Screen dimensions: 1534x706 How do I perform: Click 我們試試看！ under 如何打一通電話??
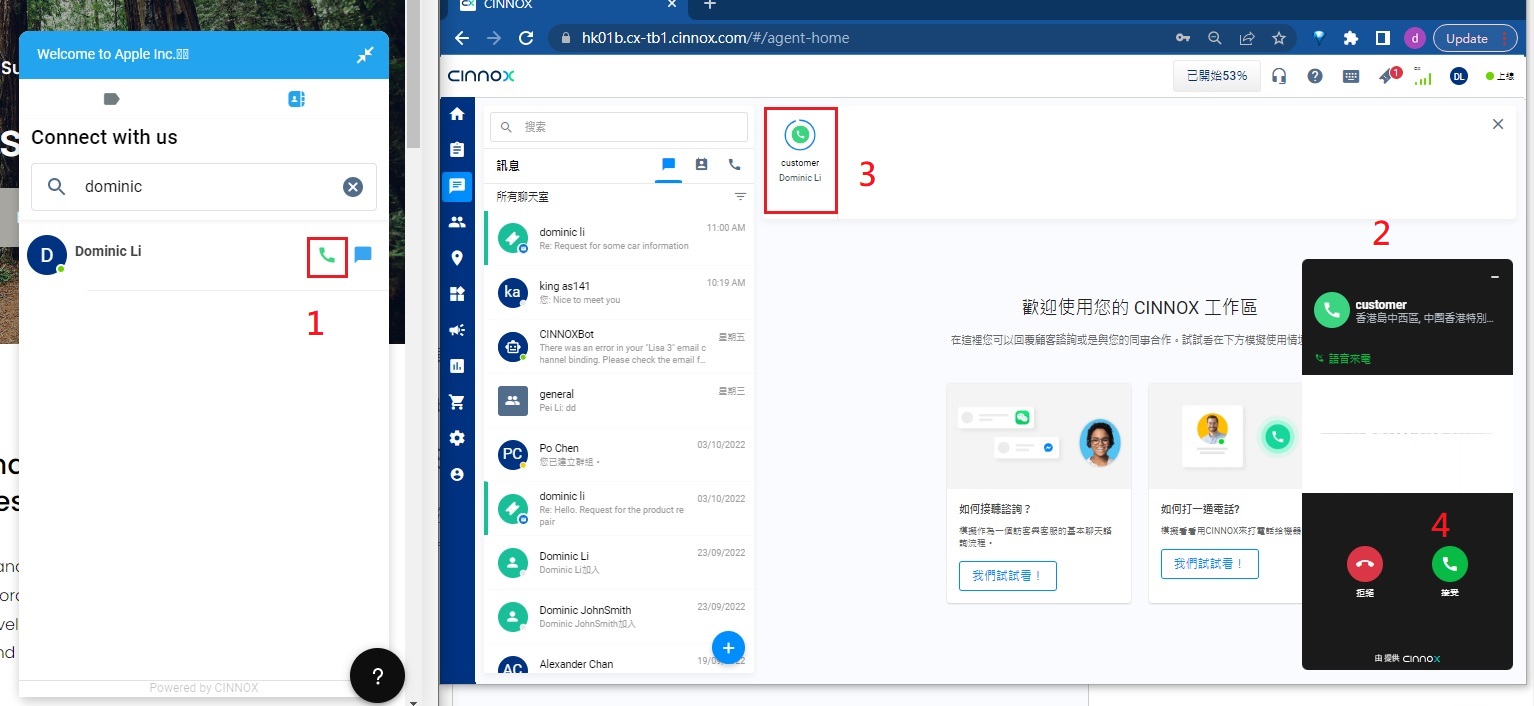pos(1209,564)
